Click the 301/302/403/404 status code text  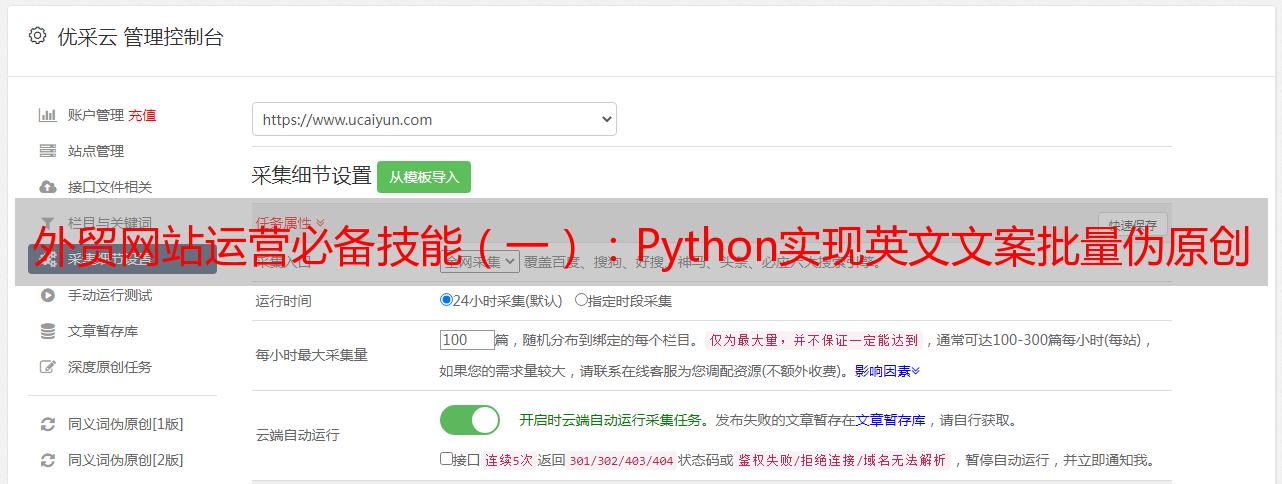(x=620, y=461)
